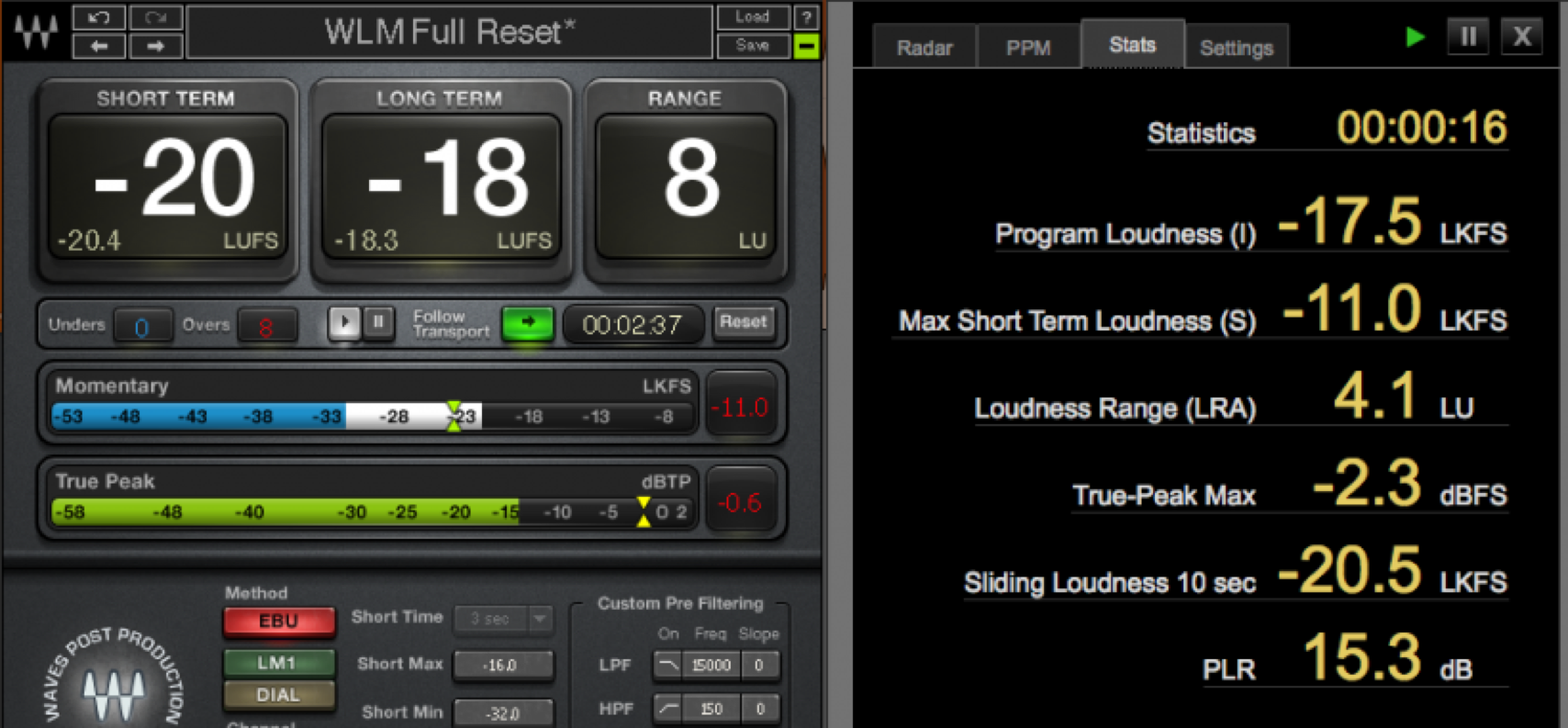Screen dimensions: 1568x728
Task: Start WLM metering with the play button
Action: [345, 323]
